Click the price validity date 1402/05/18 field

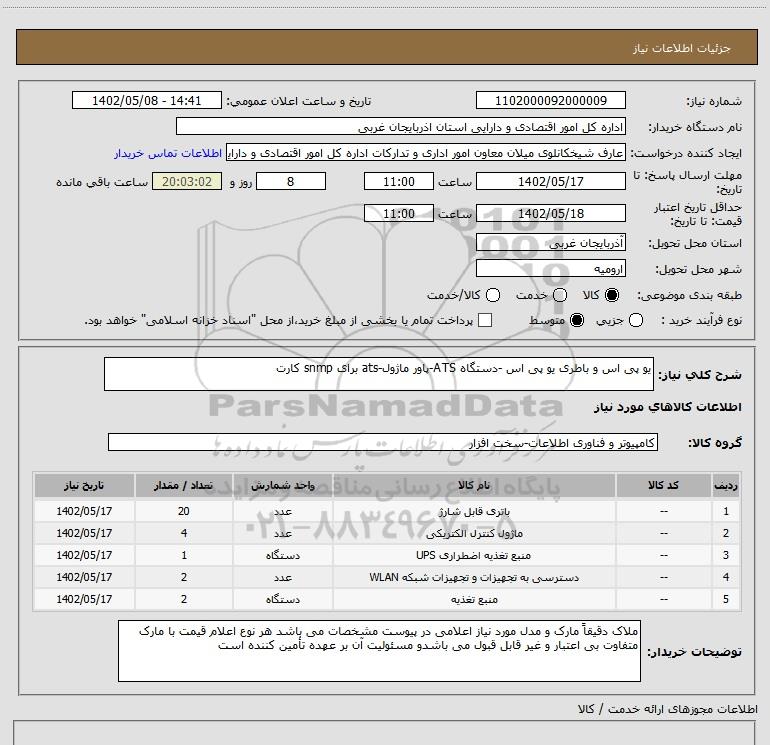(x=550, y=213)
